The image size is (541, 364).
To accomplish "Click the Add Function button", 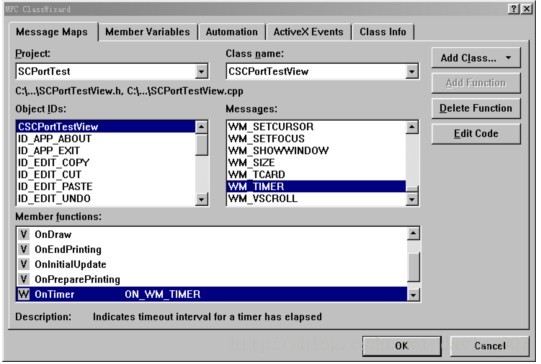I will coord(476,83).
